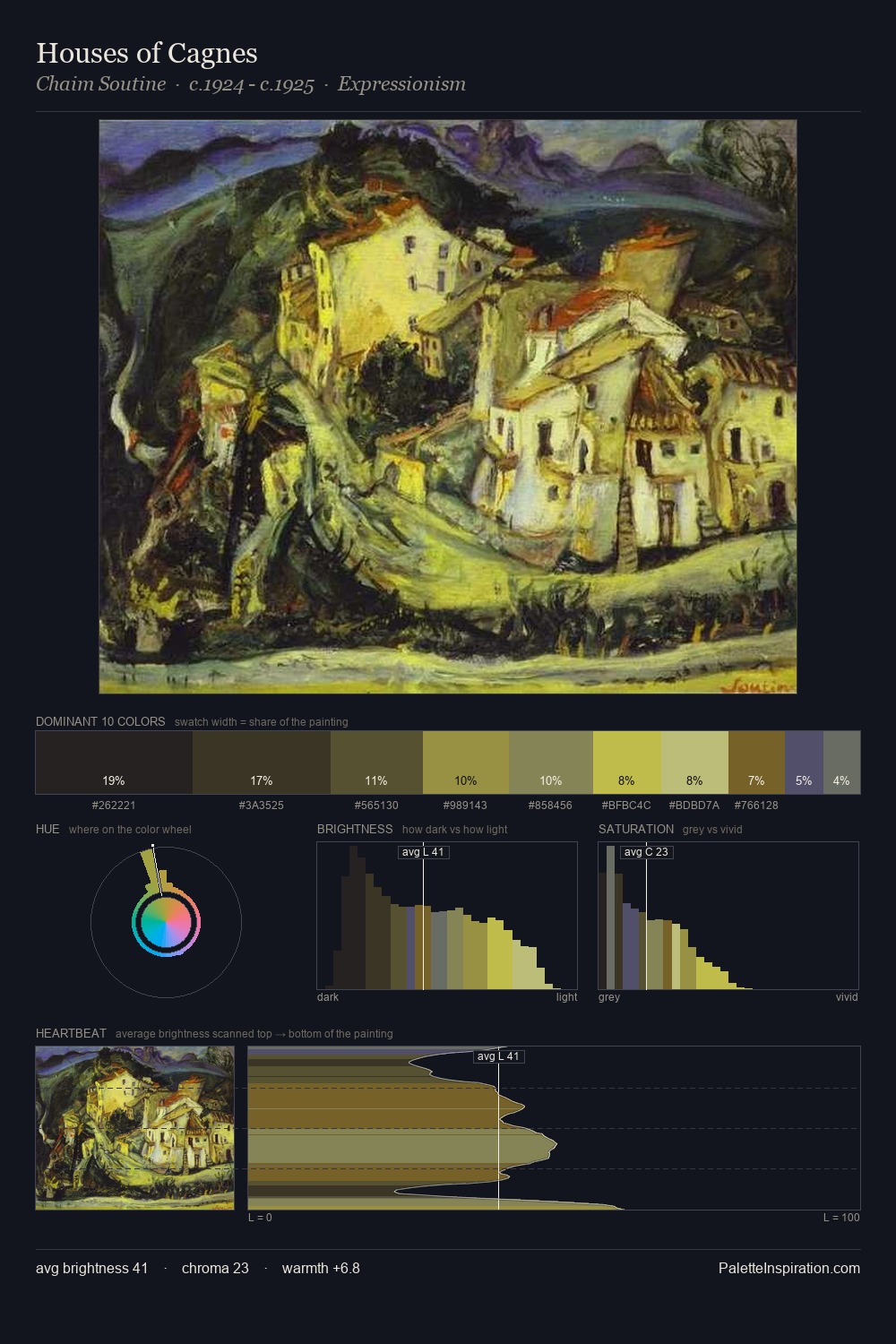Click the 'avg brightness 41' footer stat
This screenshot has height=1344, width=896.
92,1268
